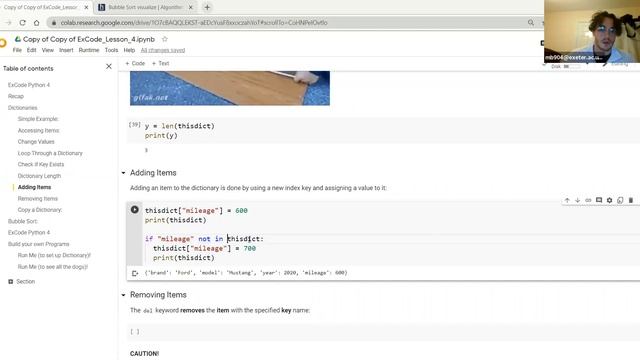
Task: Add a new Code cell
Action: pos(135,63)
